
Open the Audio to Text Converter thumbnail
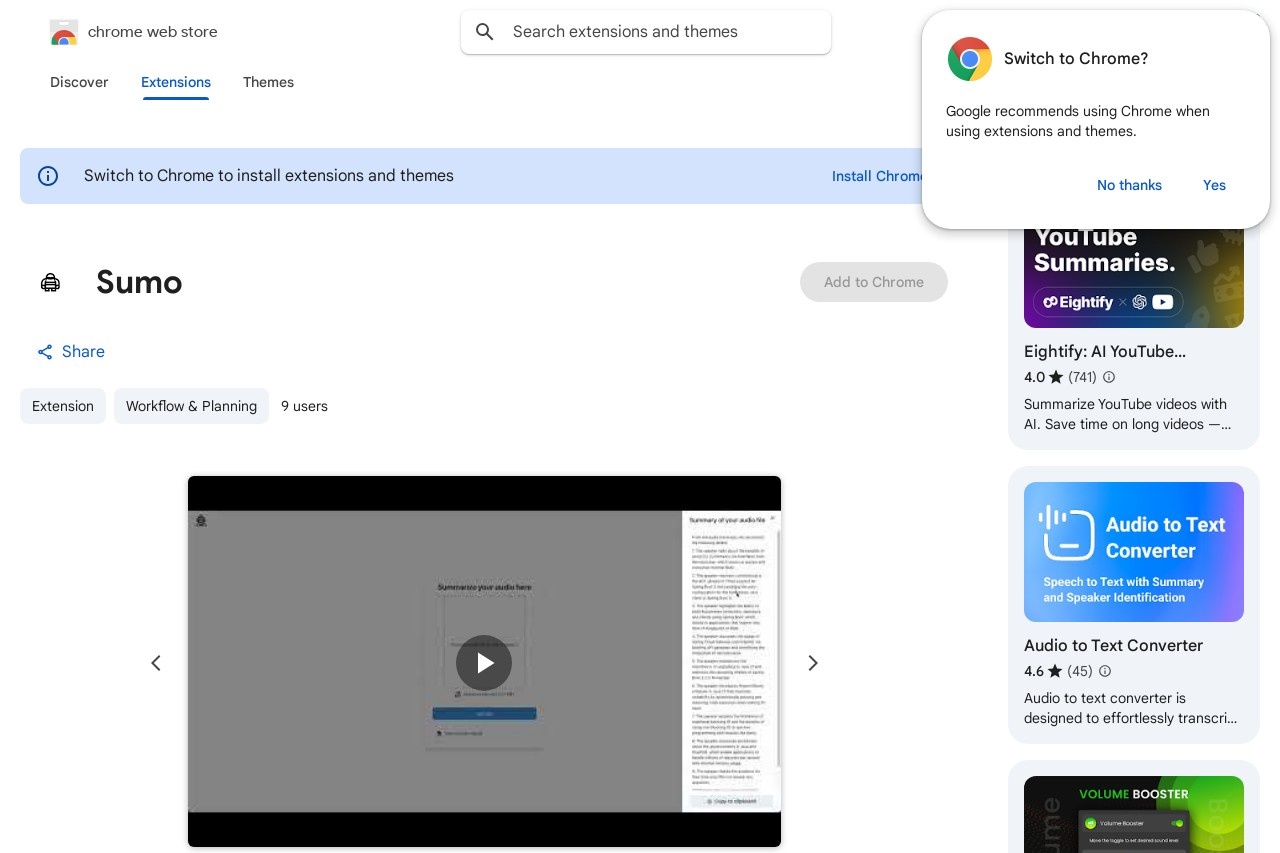coord(1134,552)
